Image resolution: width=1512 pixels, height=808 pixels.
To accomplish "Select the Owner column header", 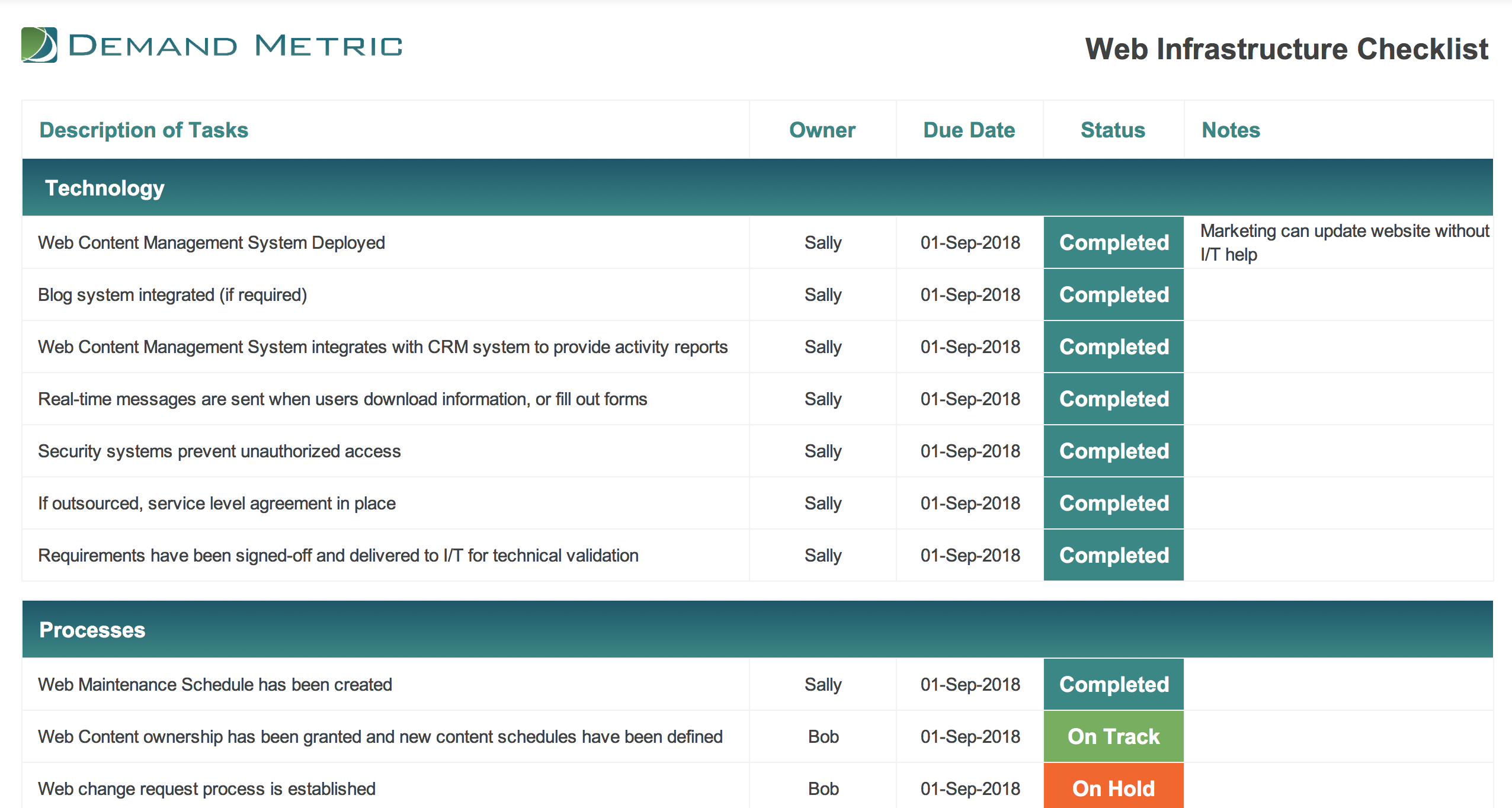I will click(x=822, y=130).
